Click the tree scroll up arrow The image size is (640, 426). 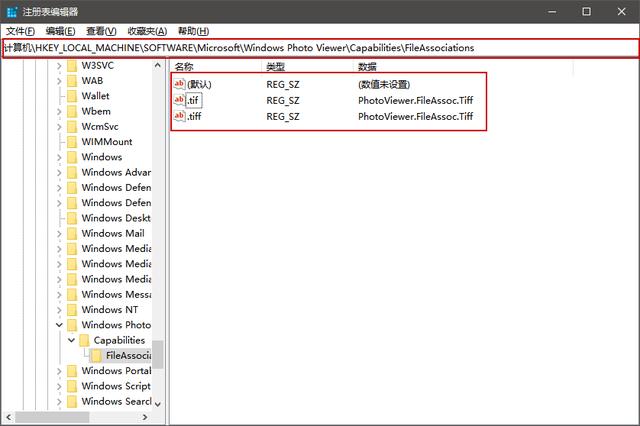click(x=158, y=65)
